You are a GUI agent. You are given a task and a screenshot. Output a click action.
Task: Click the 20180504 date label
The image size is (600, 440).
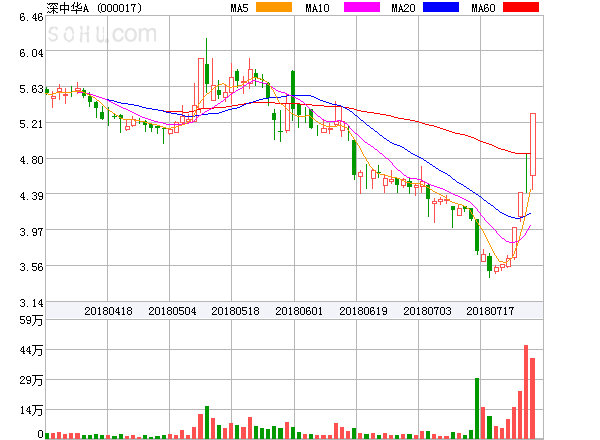172,311
